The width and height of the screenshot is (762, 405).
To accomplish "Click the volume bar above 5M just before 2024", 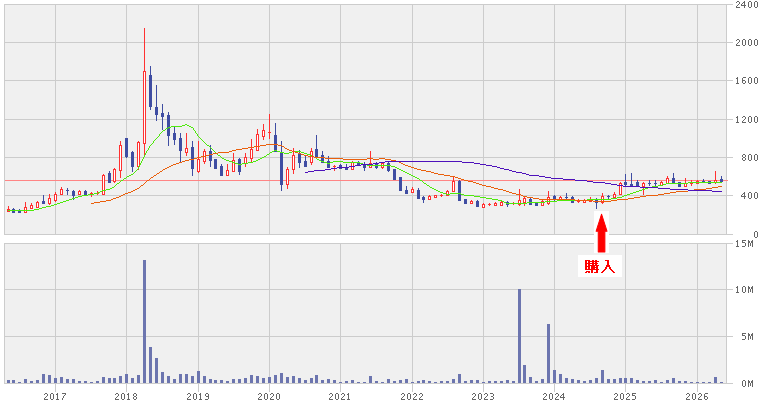I will pyautogui.click(x=548, y=353).
